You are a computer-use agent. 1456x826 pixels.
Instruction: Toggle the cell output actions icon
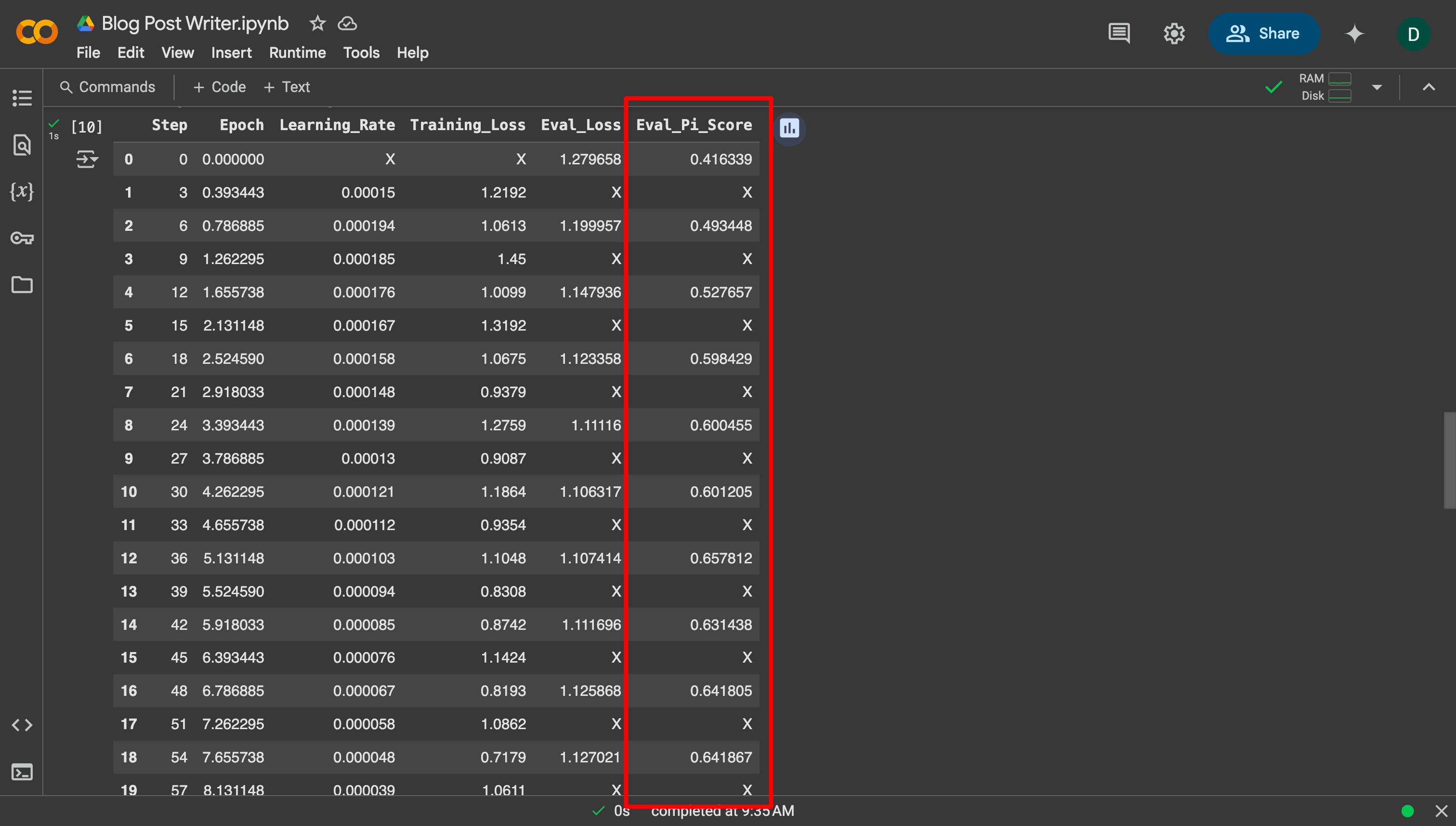87,159
